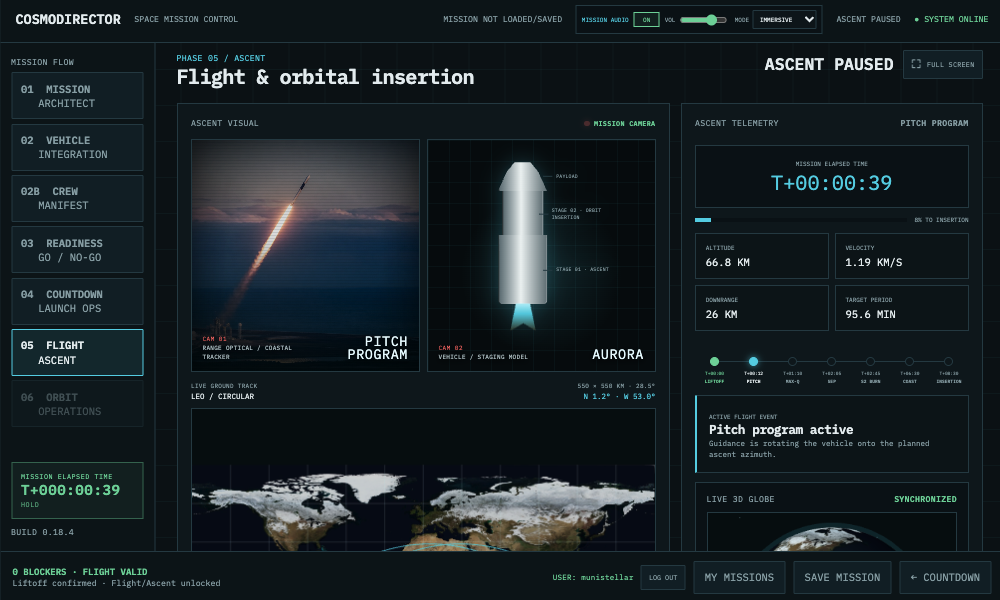Go back to Countdown
1000x600 pixels.
945,578
